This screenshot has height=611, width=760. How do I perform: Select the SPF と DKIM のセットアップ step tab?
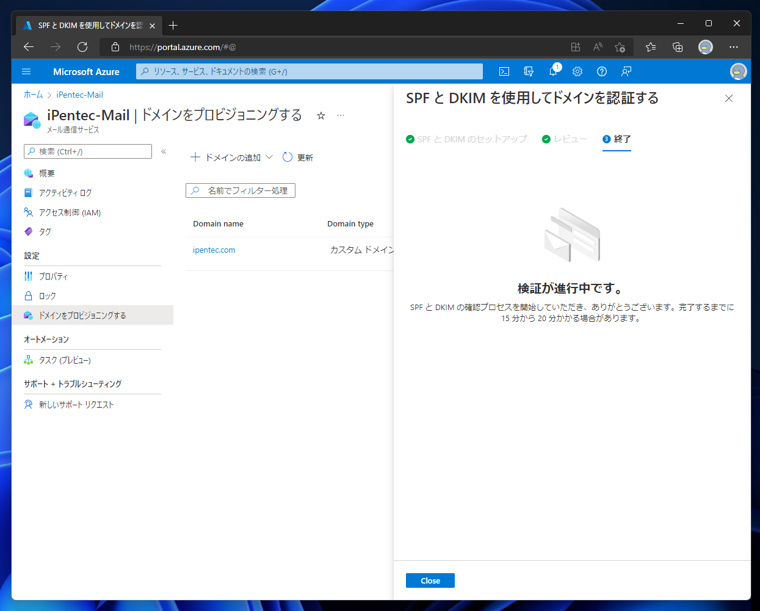pos(466,139)
